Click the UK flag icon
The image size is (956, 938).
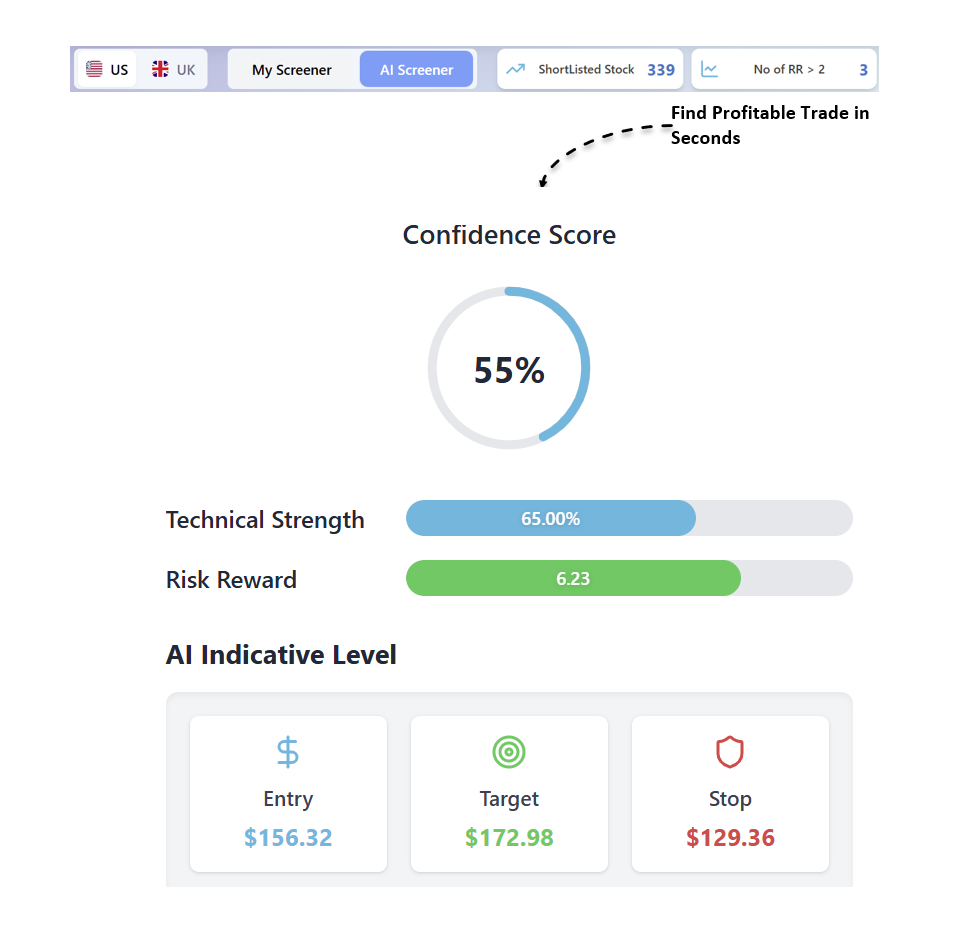pyautogui.click(x=158, y=69)
